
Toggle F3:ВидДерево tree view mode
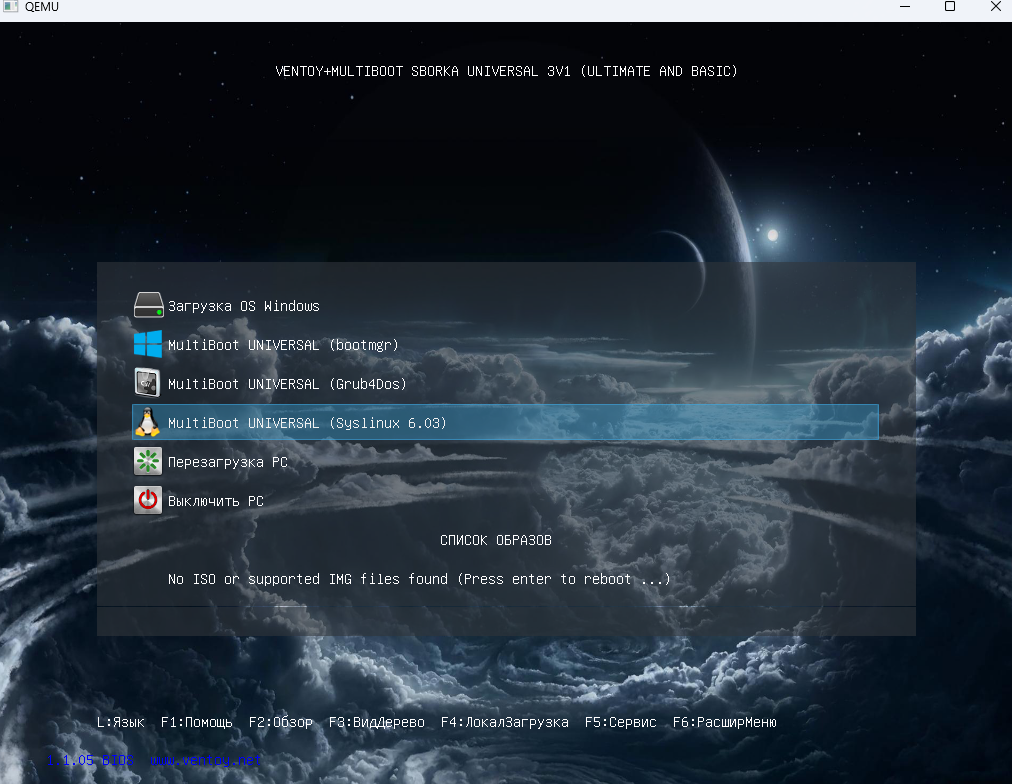tap(377, 722)
